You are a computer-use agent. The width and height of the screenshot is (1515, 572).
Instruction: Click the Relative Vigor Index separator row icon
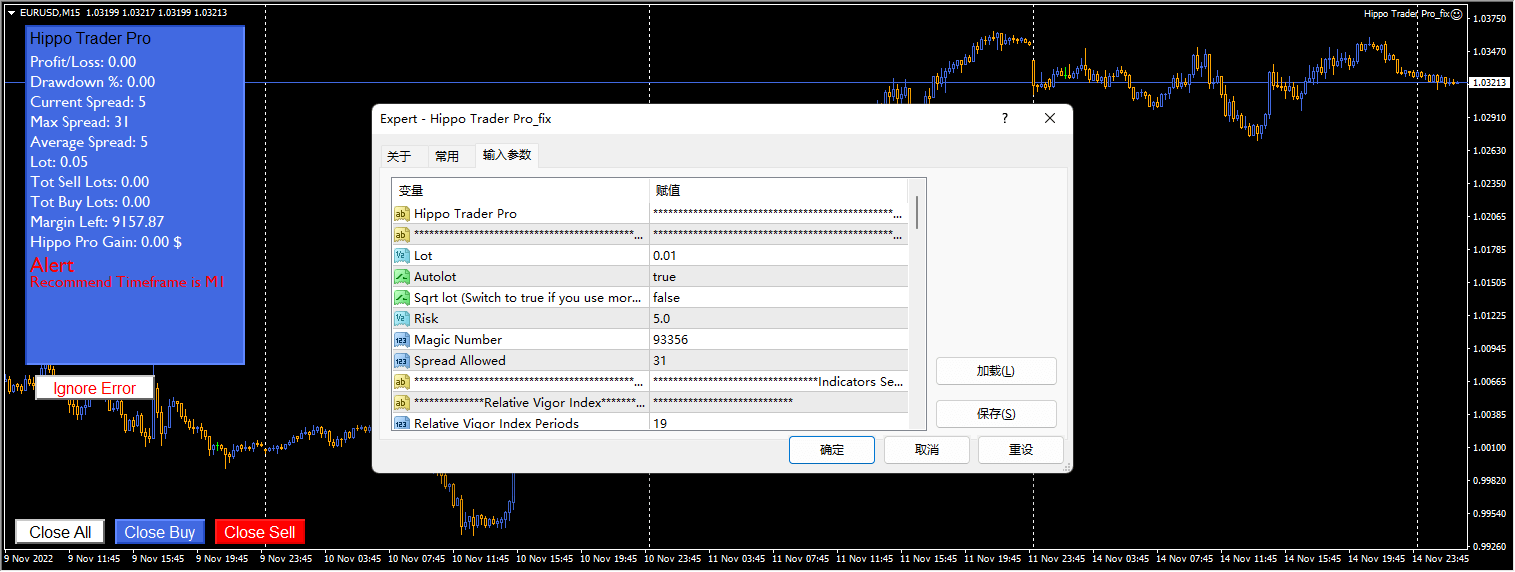(401, 403)
